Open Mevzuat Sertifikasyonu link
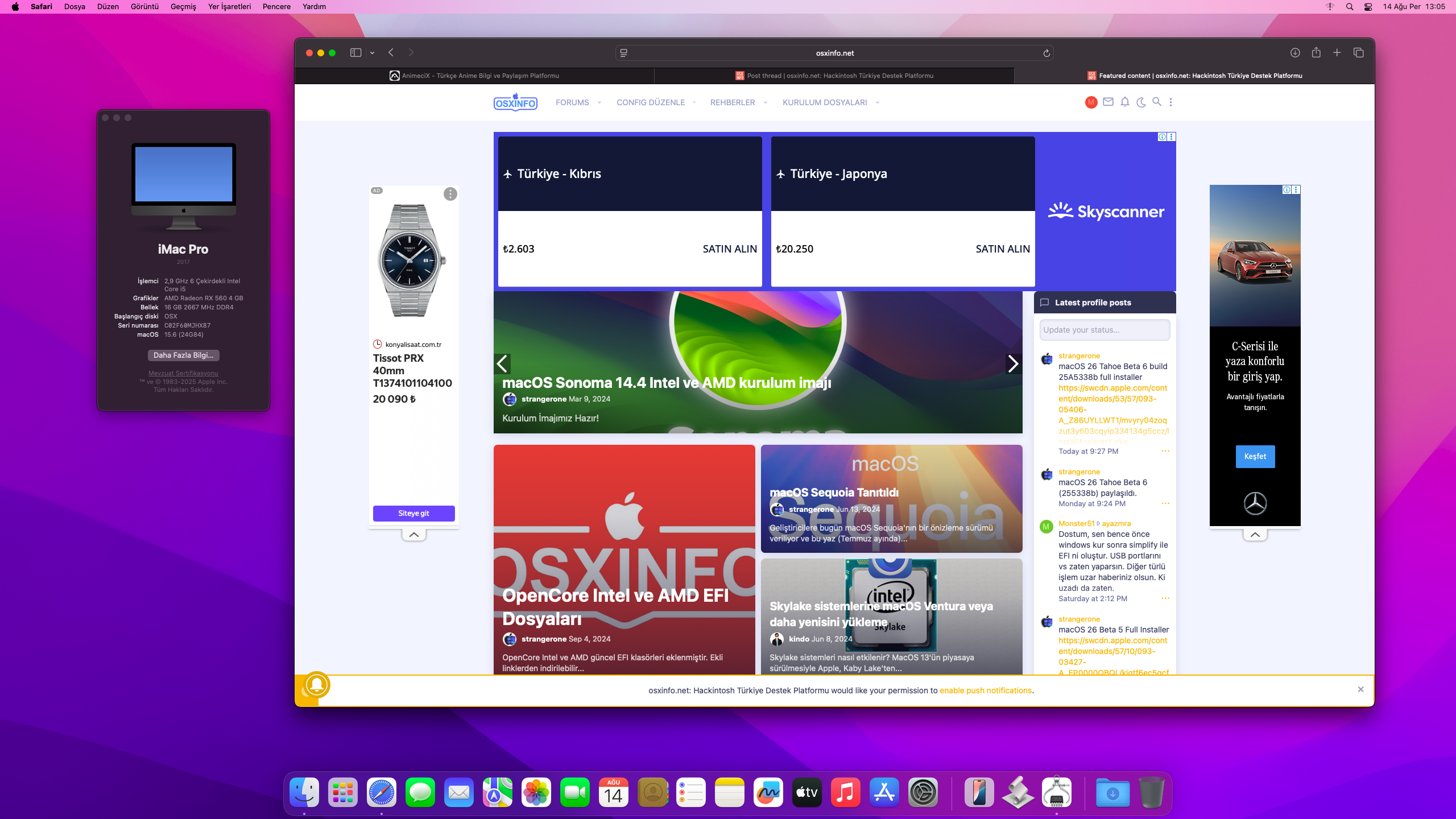The width and height of the screenshot is (1456, 819). tap(183, 373)
